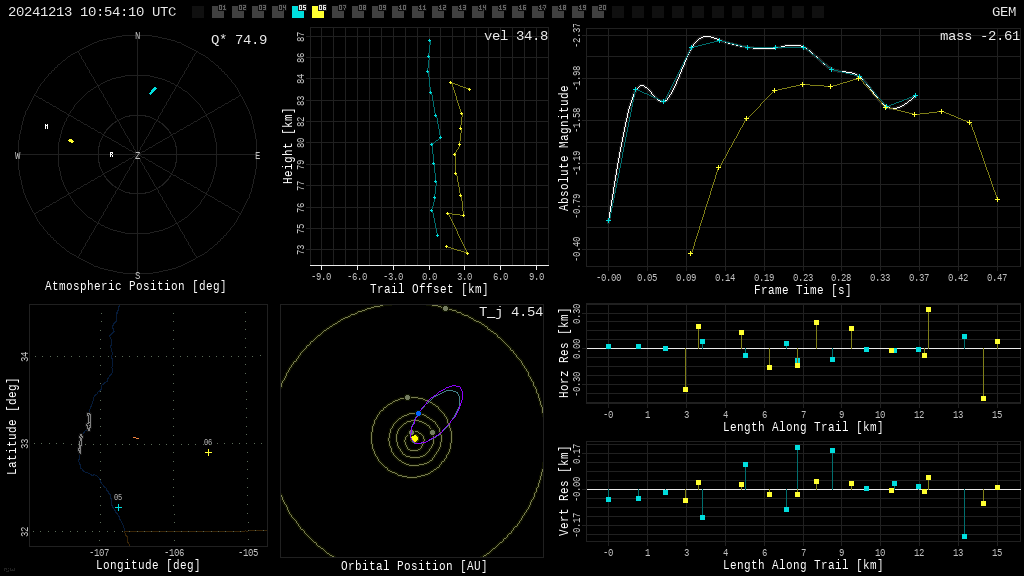The image size is (1024, 576).
Task: Click station 05 cyan cross on map
Action: (x=118, y=508)
